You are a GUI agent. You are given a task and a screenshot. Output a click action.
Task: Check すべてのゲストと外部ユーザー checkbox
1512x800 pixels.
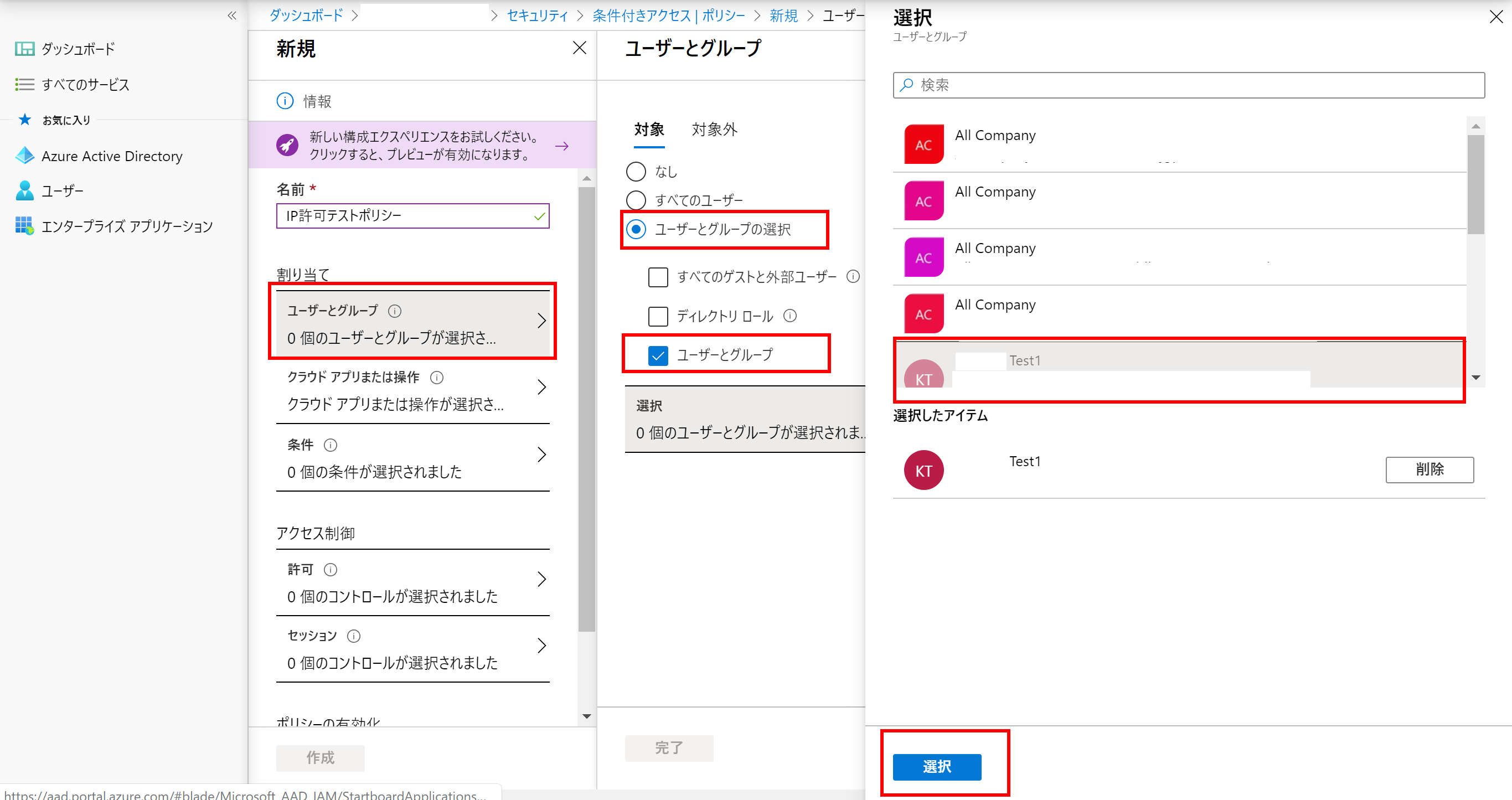(x=657, y=276)
